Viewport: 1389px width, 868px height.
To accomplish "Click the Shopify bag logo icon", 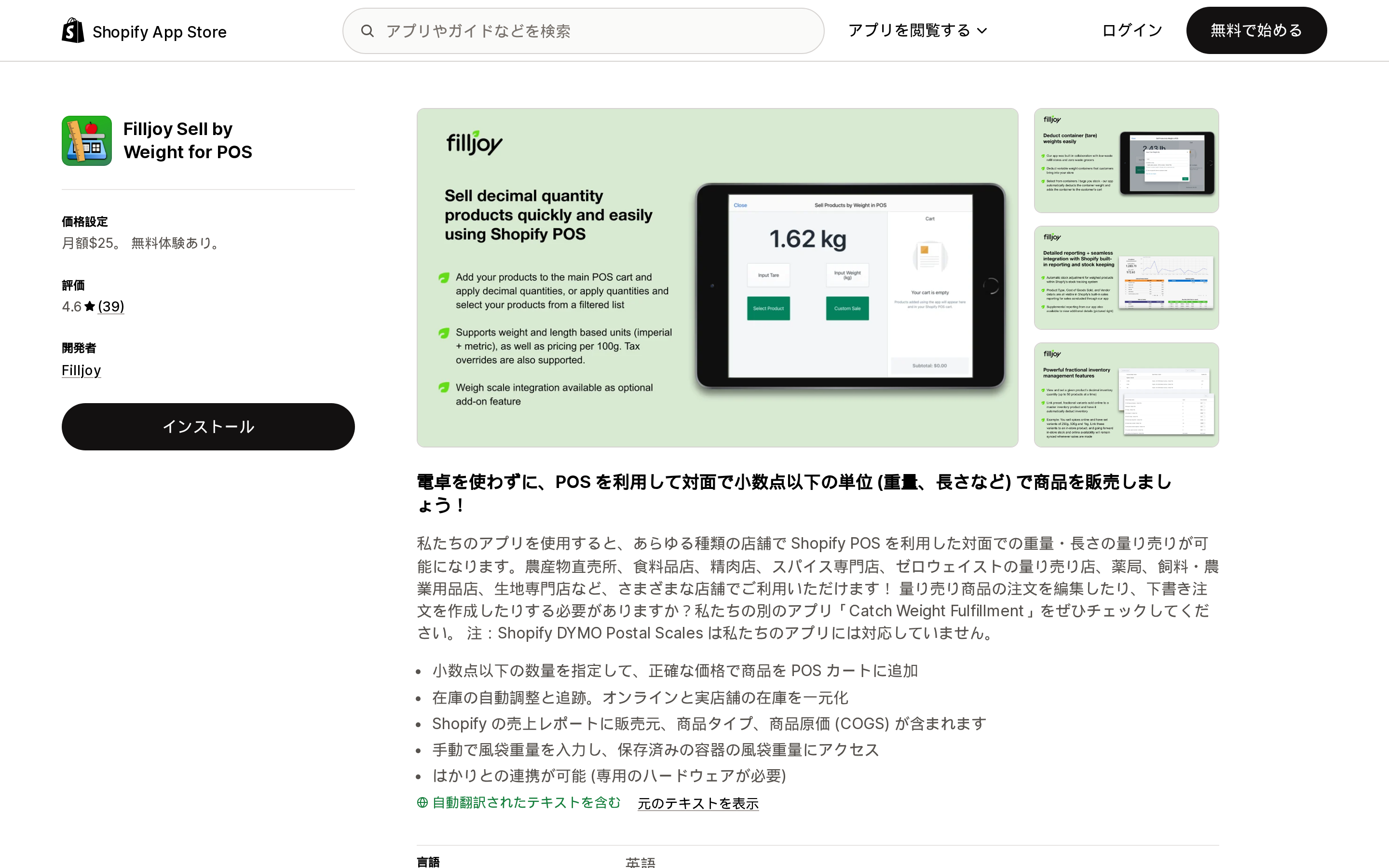I will click(x=73, y=30).
